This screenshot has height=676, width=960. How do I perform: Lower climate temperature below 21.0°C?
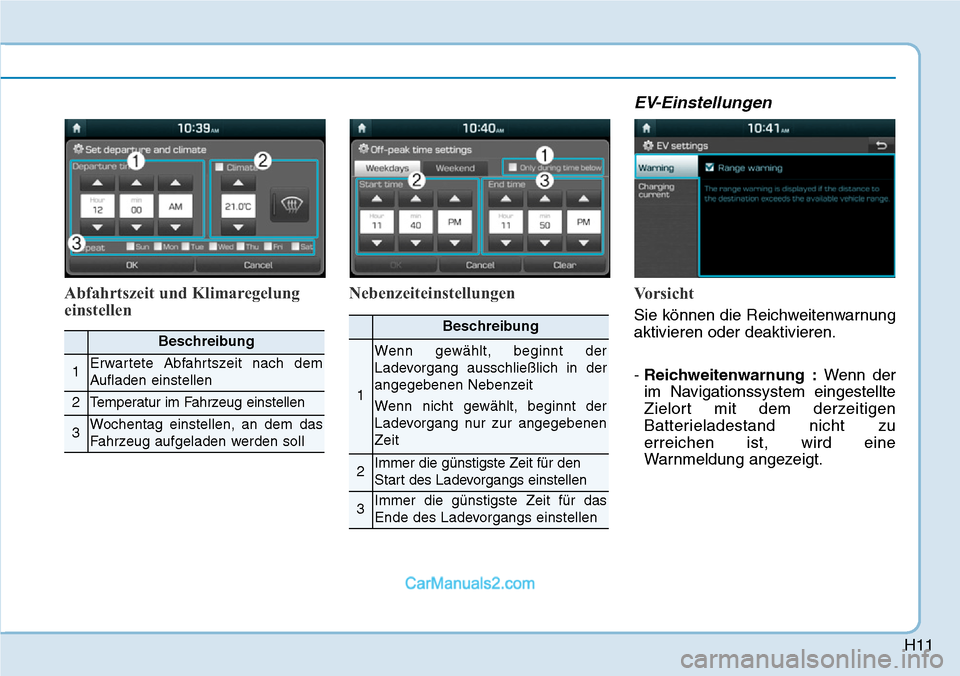(238, 227)
